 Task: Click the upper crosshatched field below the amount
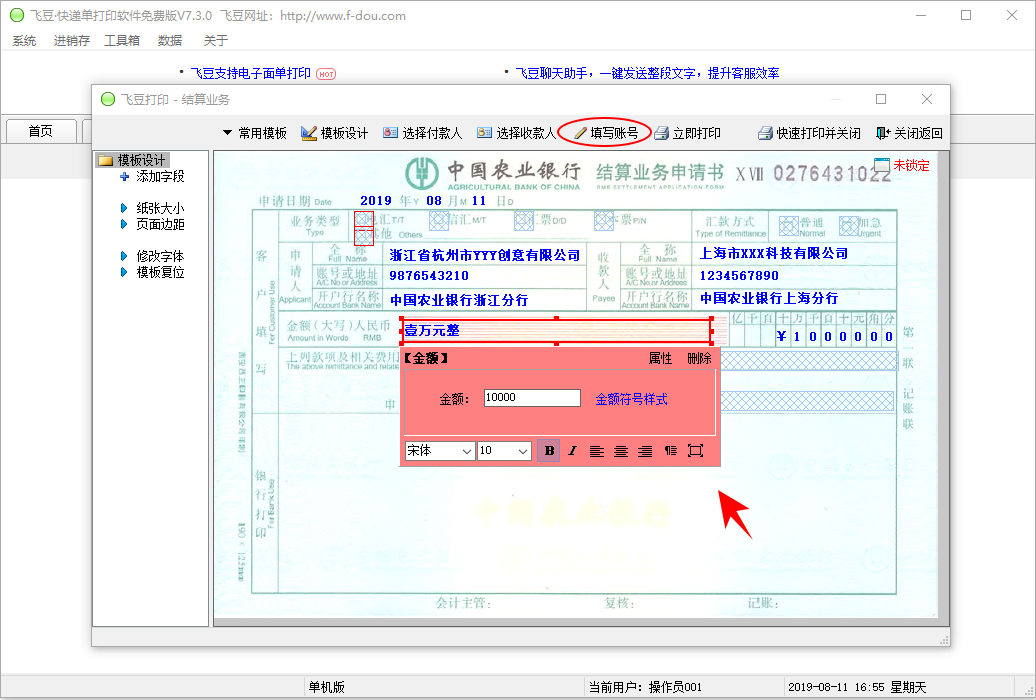[809, 361]
